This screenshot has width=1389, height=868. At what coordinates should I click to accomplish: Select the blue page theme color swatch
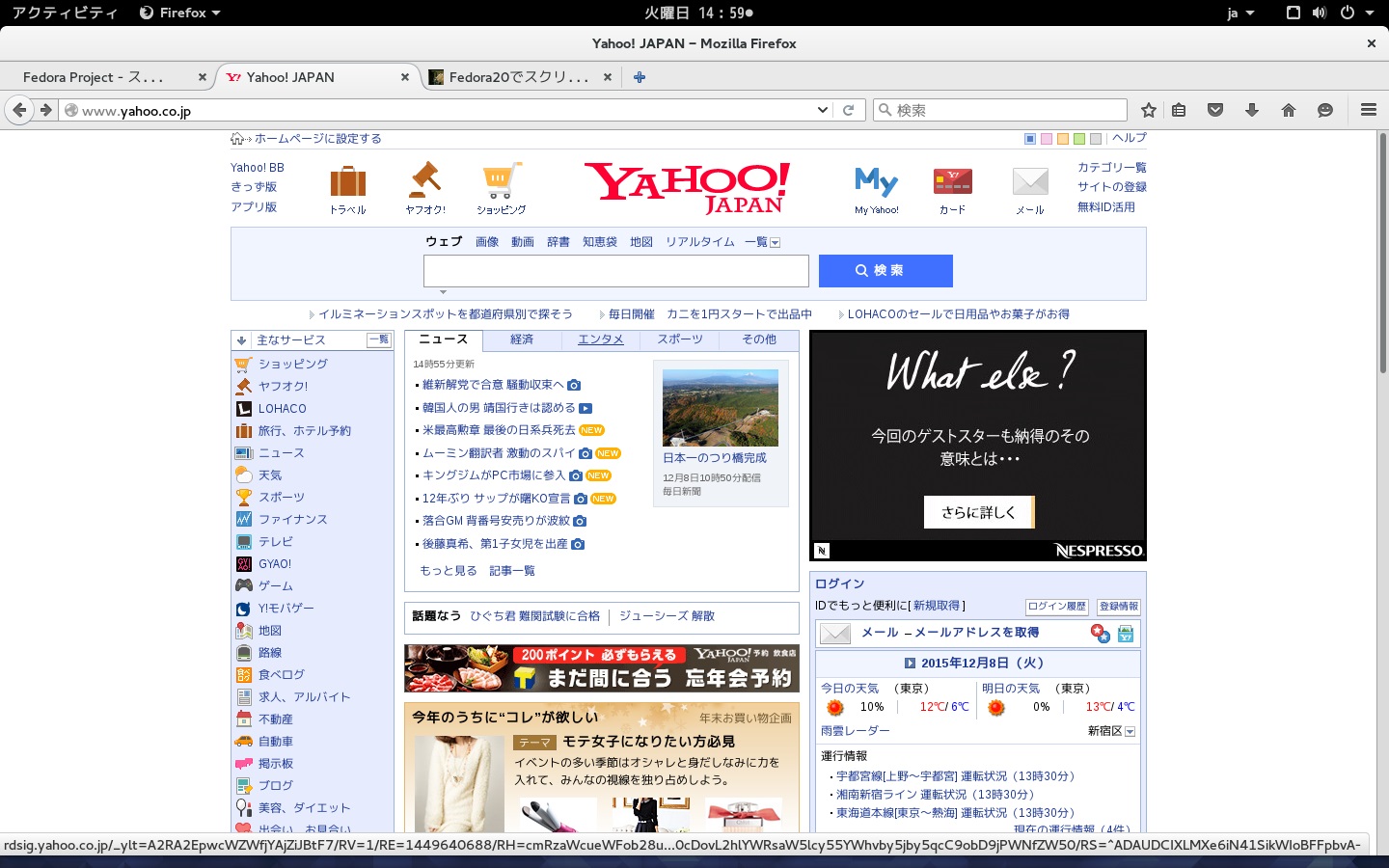tap(1030, 139)
